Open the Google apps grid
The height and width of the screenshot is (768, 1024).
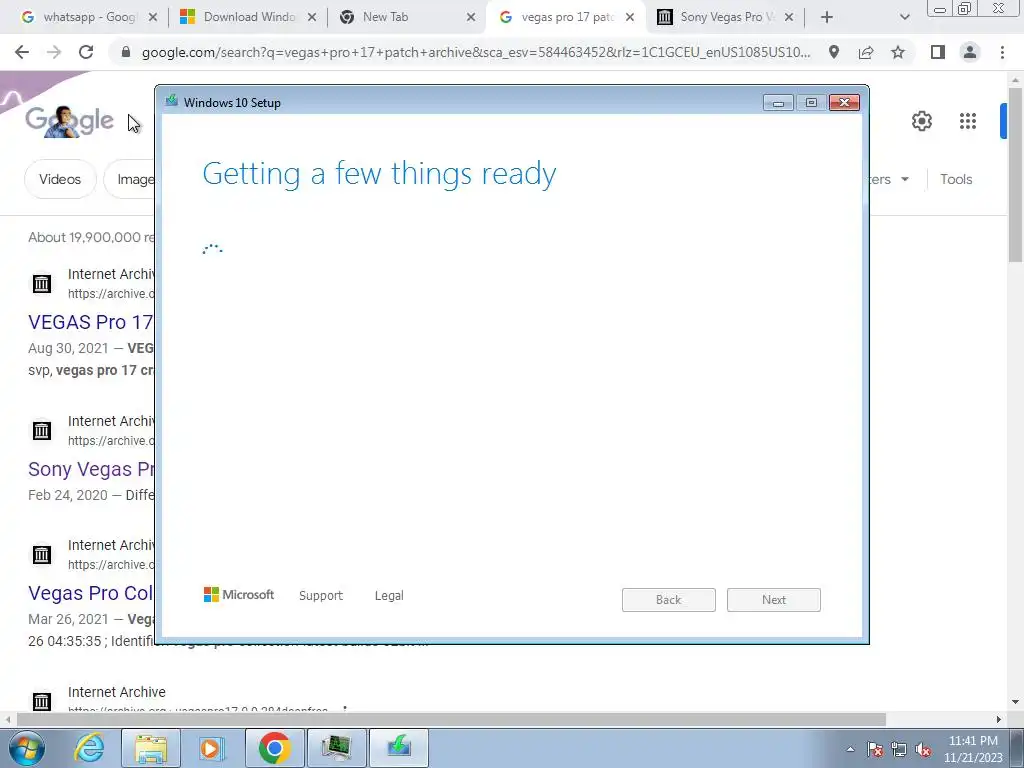(x=968, y=121)
